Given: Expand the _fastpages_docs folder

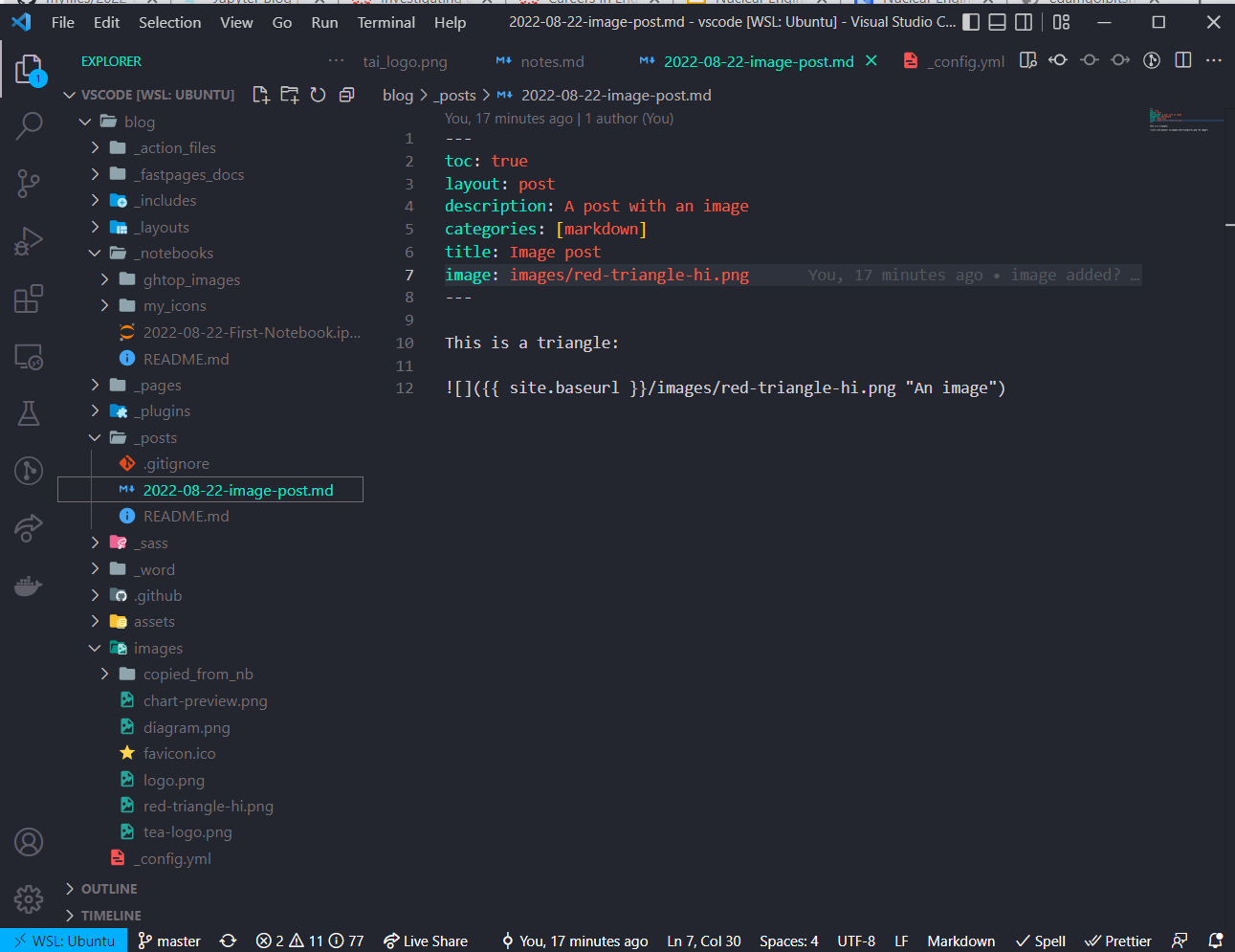Looking at the screenshot, I should [x=95, y=174].
